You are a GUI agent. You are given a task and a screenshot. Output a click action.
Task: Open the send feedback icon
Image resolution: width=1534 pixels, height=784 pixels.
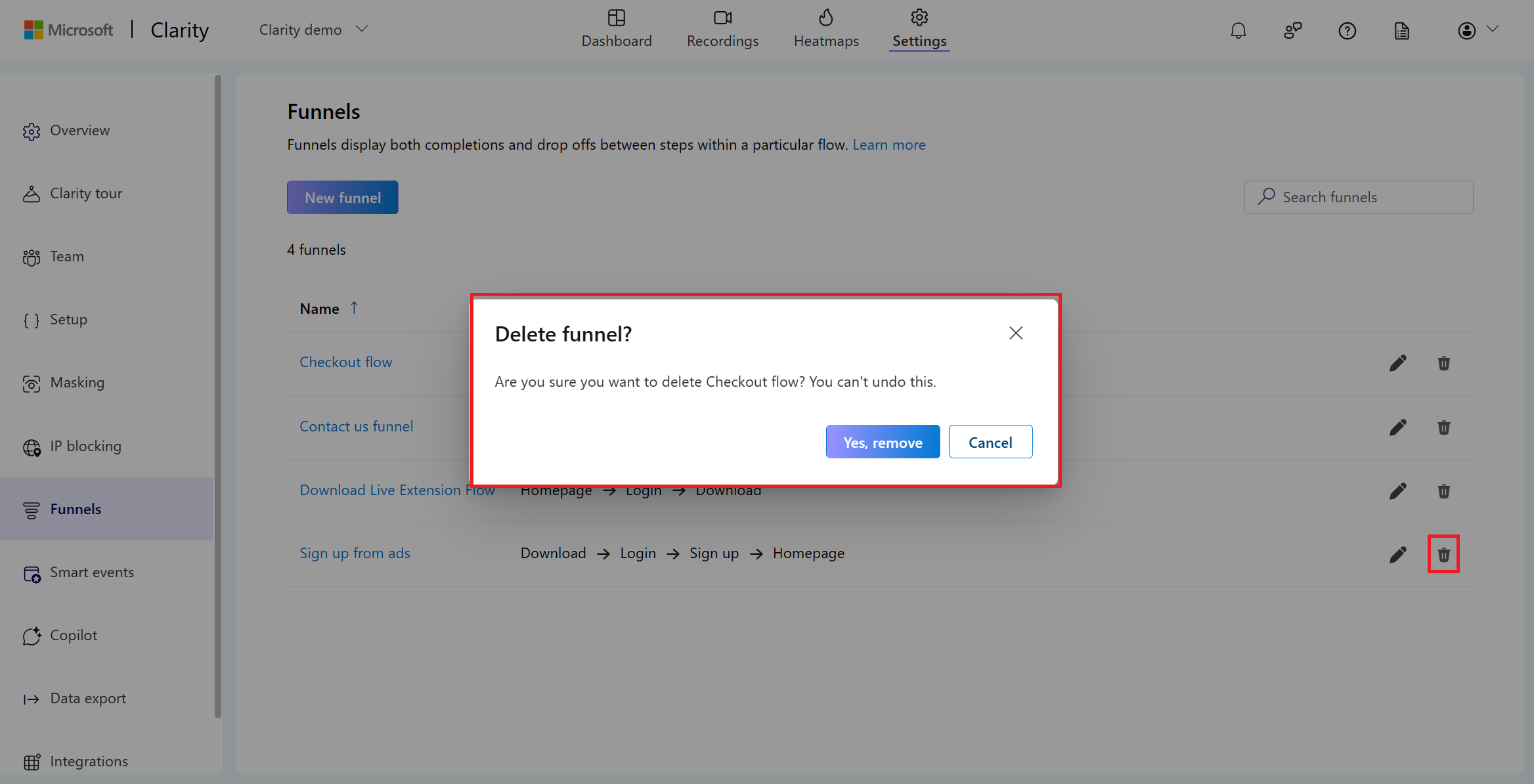coord(1293,30)
